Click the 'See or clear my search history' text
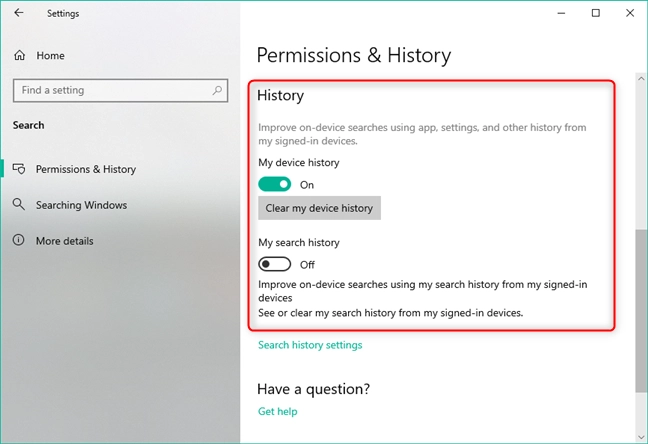Screen dimensions: 648x444 391,313
